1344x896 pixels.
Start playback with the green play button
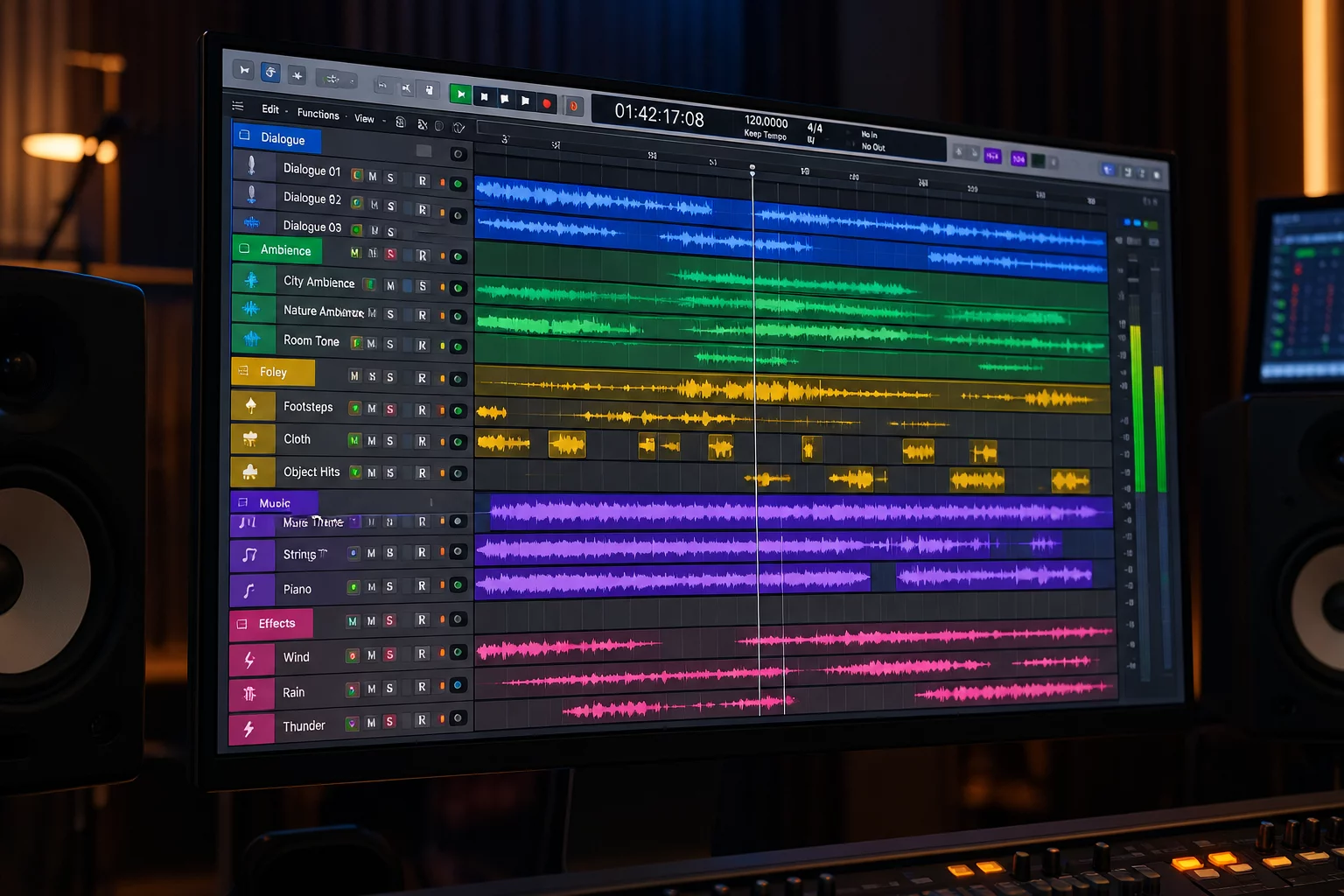click(460, 94)
